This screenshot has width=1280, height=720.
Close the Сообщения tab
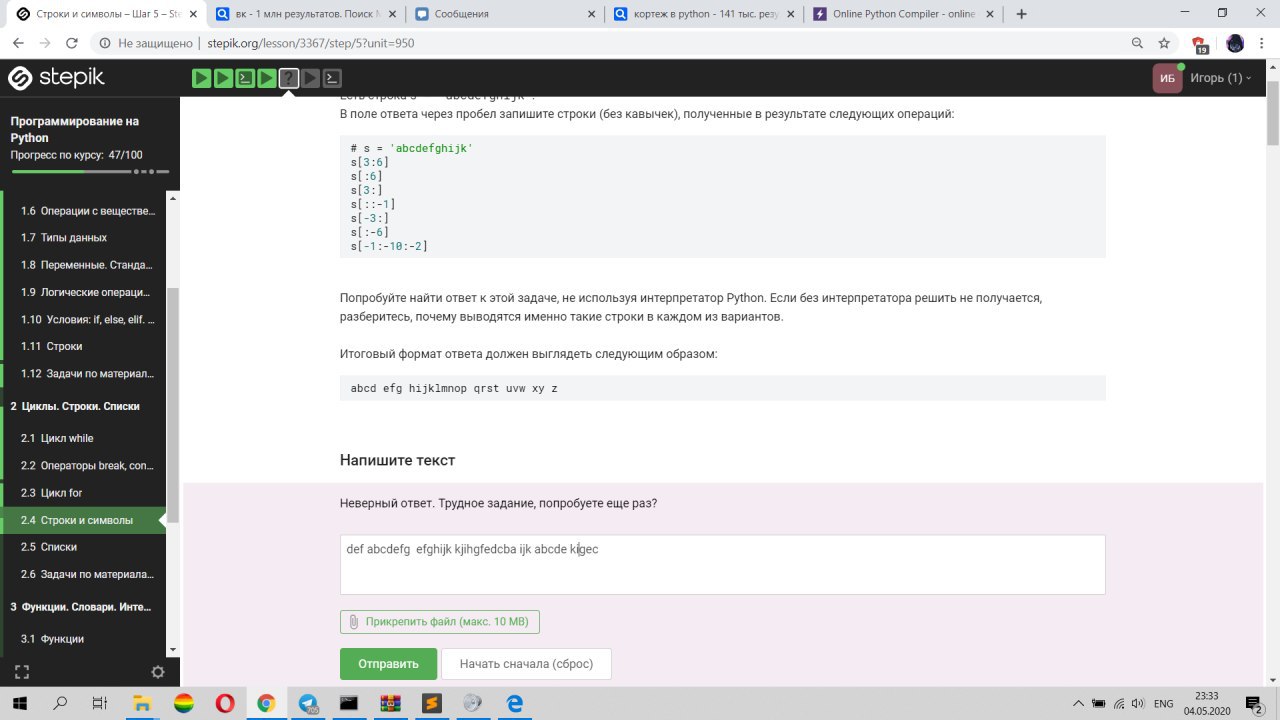pyautogui.click(x=591, y=14)
